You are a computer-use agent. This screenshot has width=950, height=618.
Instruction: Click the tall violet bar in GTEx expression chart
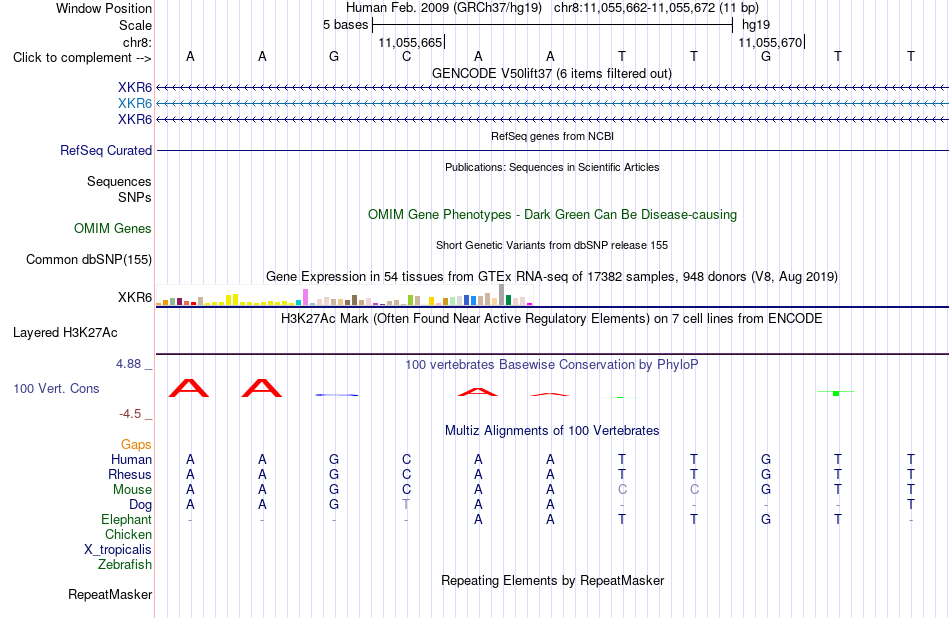click(306, 297)
